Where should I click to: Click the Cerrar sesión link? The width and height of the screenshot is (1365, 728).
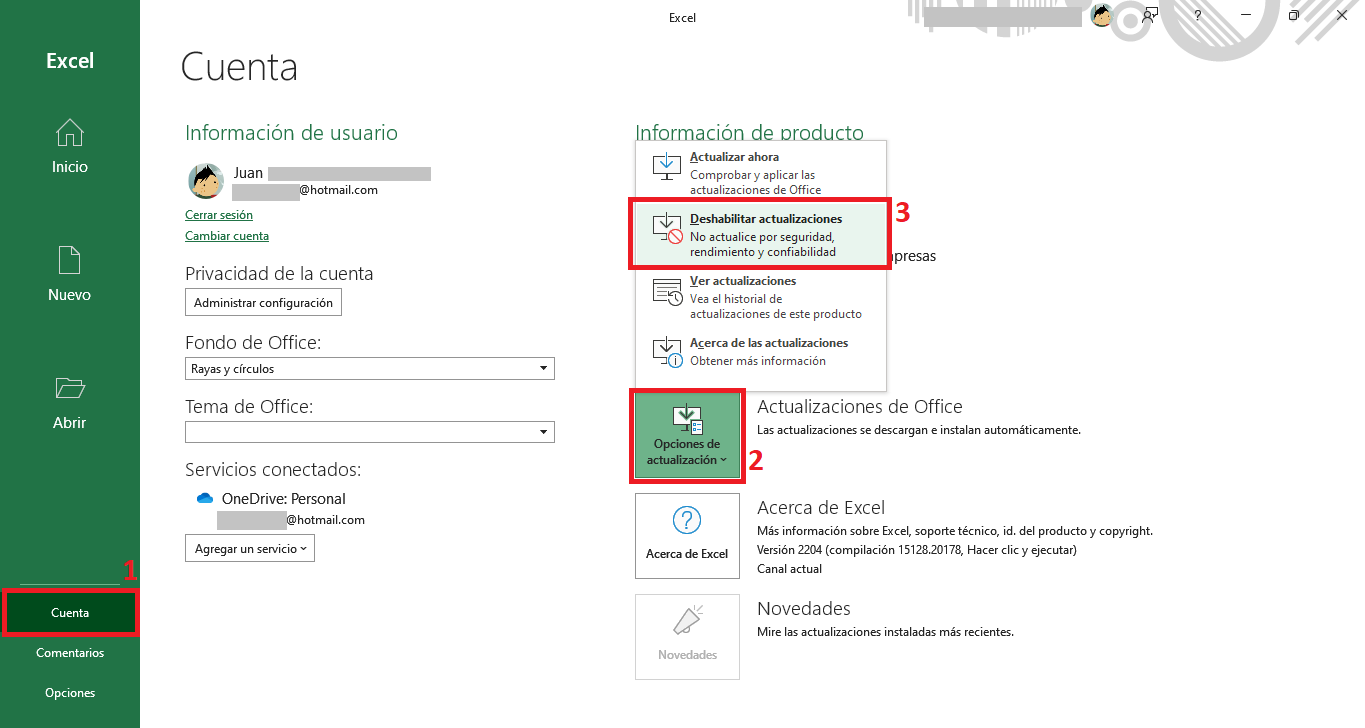tap(219, 215)
